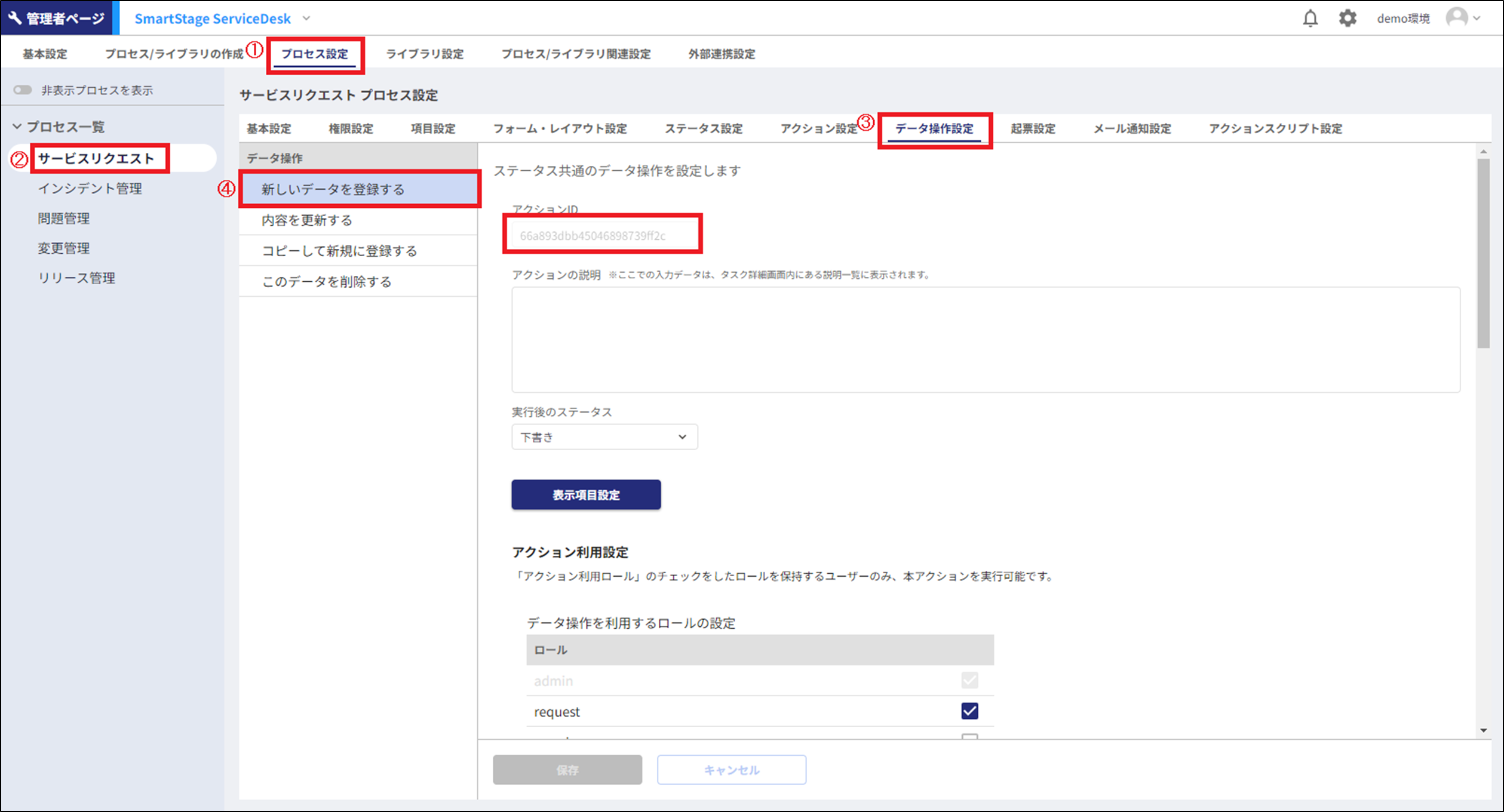This screenshot has width=1504, height=812.
Task: Expand the SmartStage ServiceDesk dropdown
Action: click(306, 19)
